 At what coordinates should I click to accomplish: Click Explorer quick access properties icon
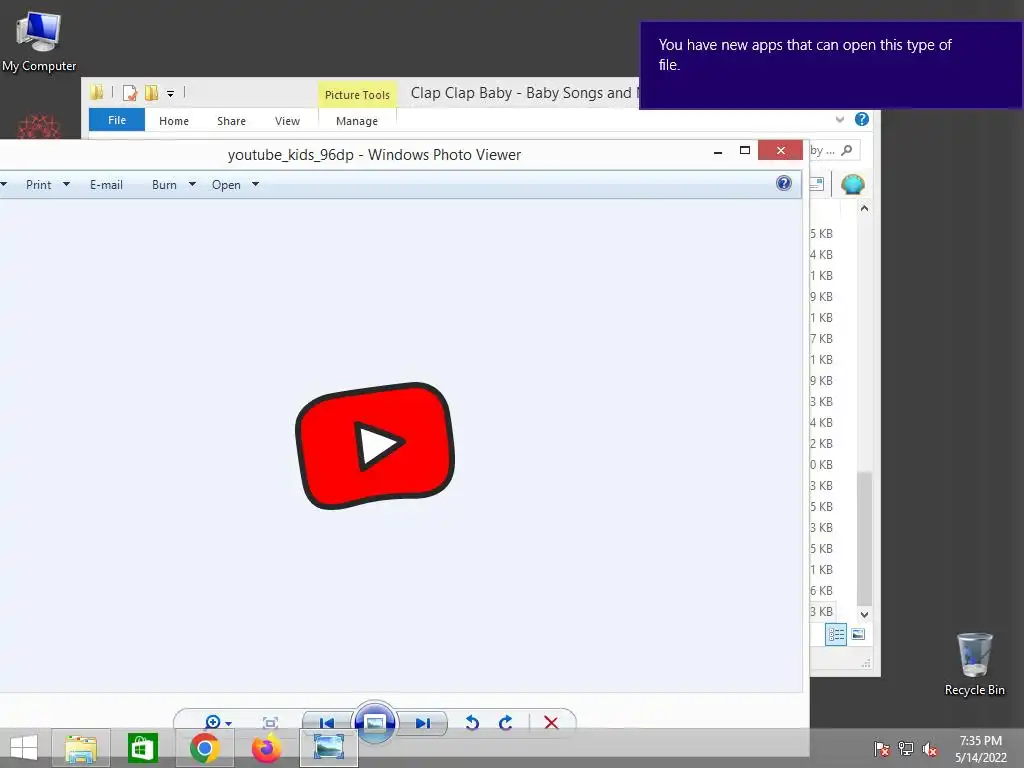point(130,93)
